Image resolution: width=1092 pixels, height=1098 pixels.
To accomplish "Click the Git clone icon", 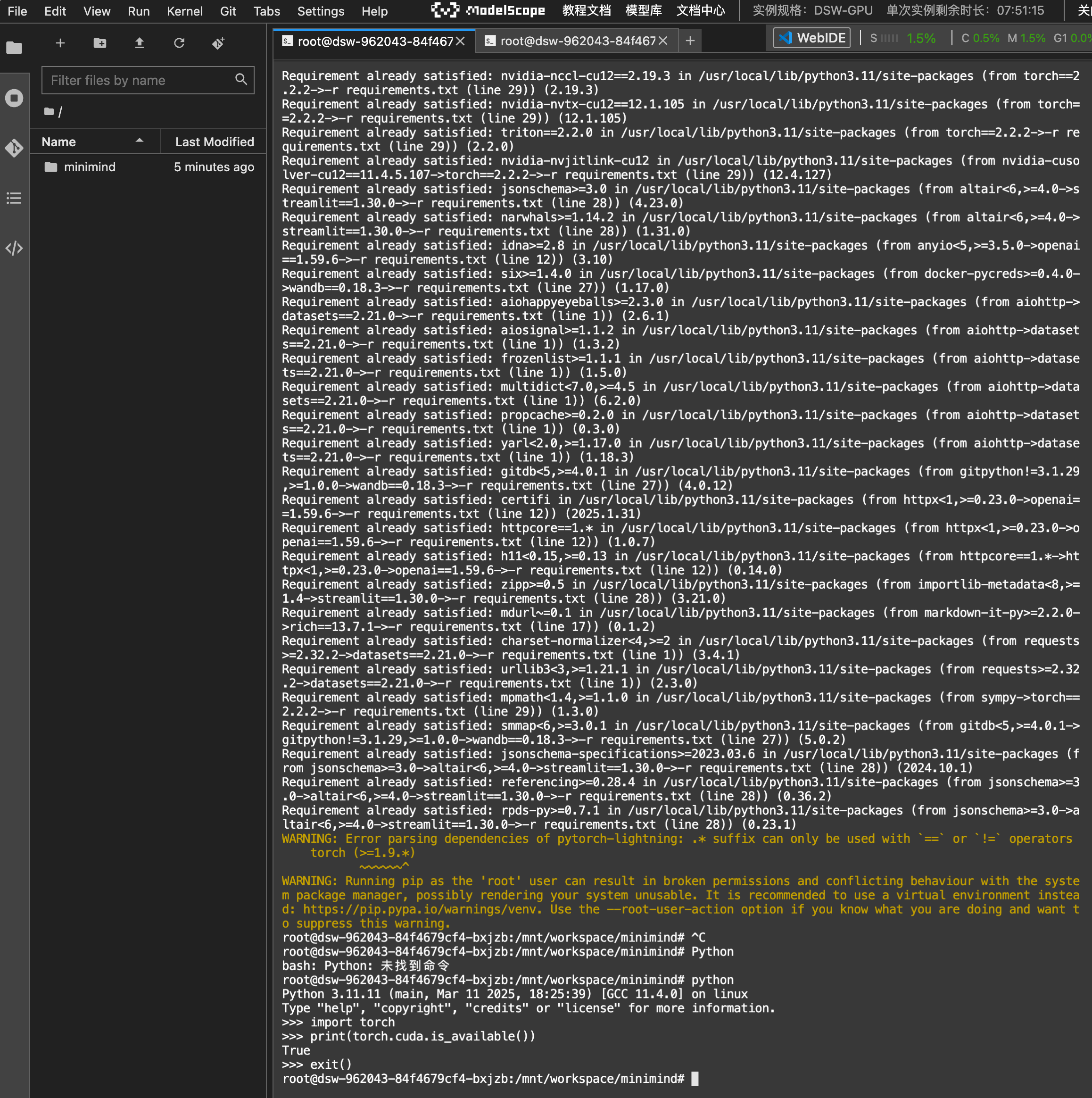I will click(x=218, y=43).
